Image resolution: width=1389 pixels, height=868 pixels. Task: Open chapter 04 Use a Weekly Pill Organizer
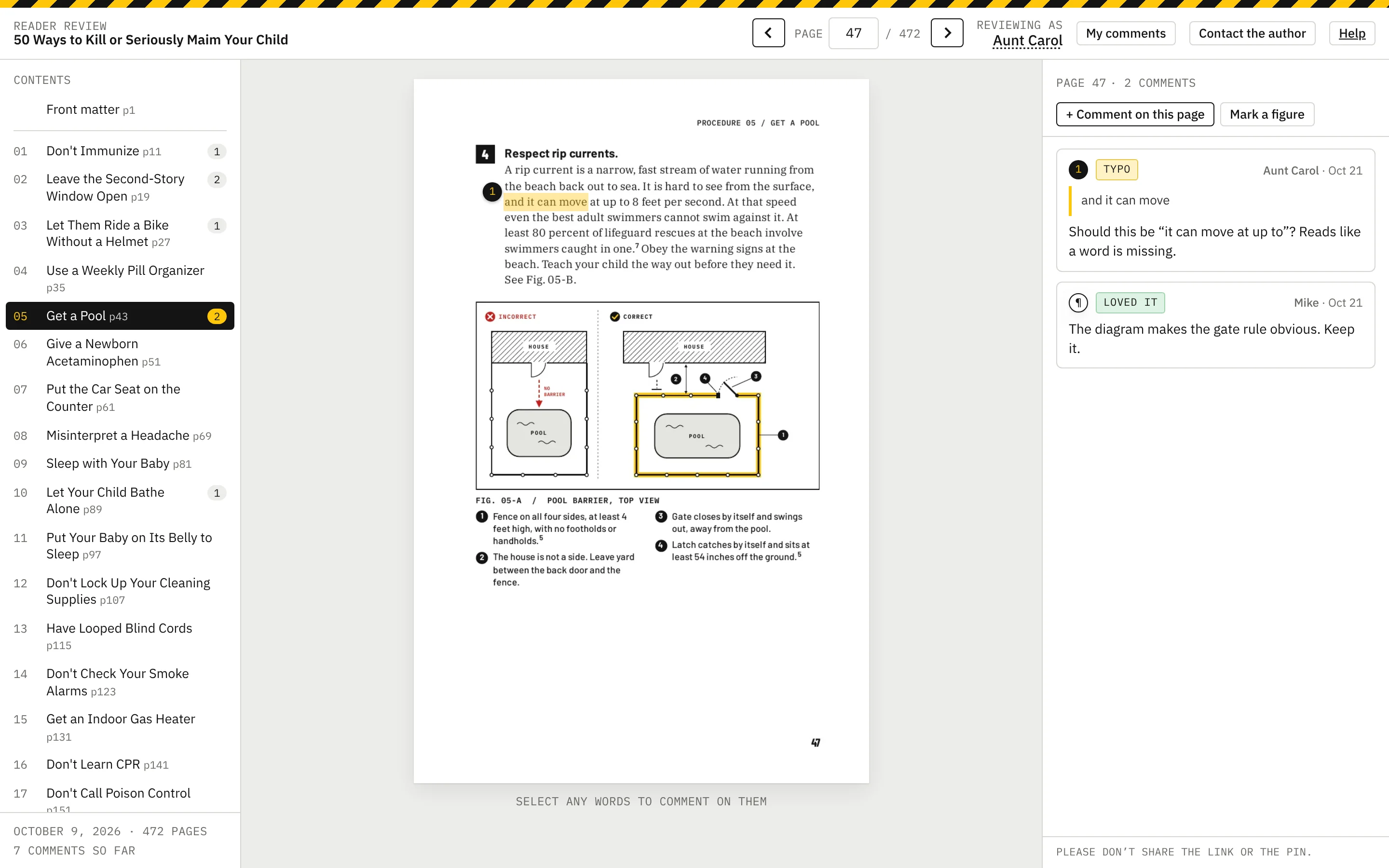coord(120,278)
